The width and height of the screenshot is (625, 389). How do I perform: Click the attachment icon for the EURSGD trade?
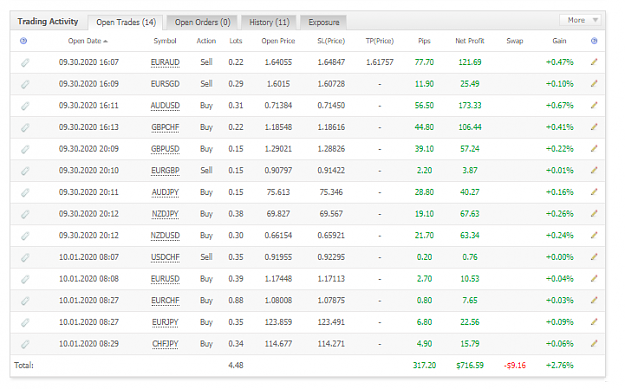(x=25, y=84)
